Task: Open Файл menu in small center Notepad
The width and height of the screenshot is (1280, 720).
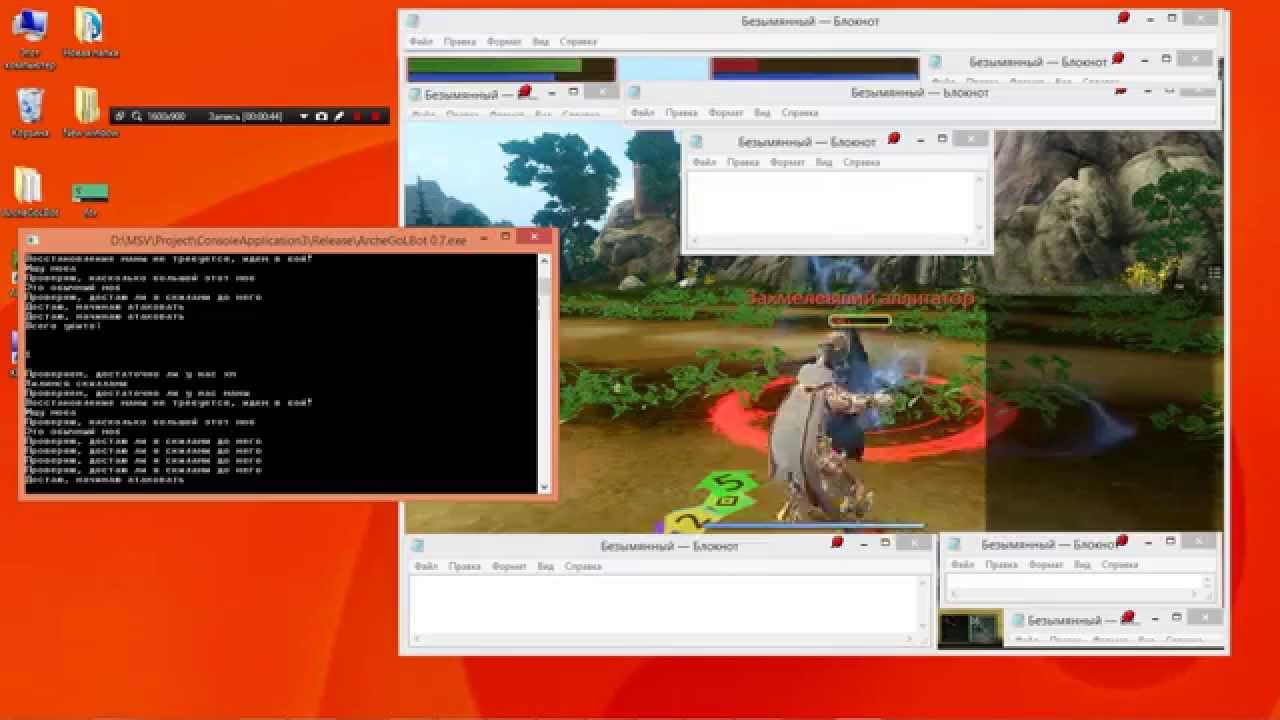Action: [x=704, y=162]
